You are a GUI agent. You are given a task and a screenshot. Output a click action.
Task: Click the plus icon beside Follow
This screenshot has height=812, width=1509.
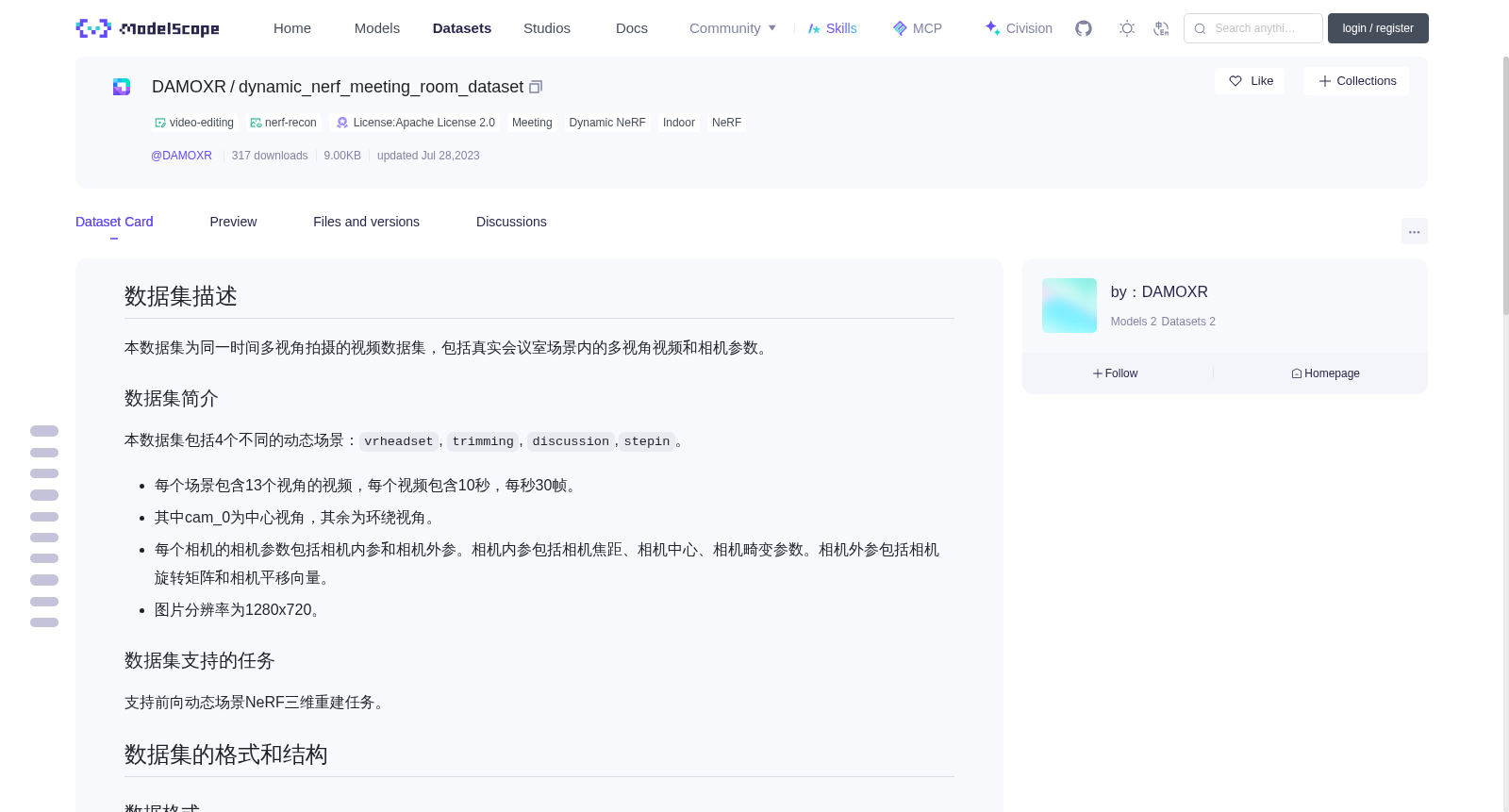1098,373
